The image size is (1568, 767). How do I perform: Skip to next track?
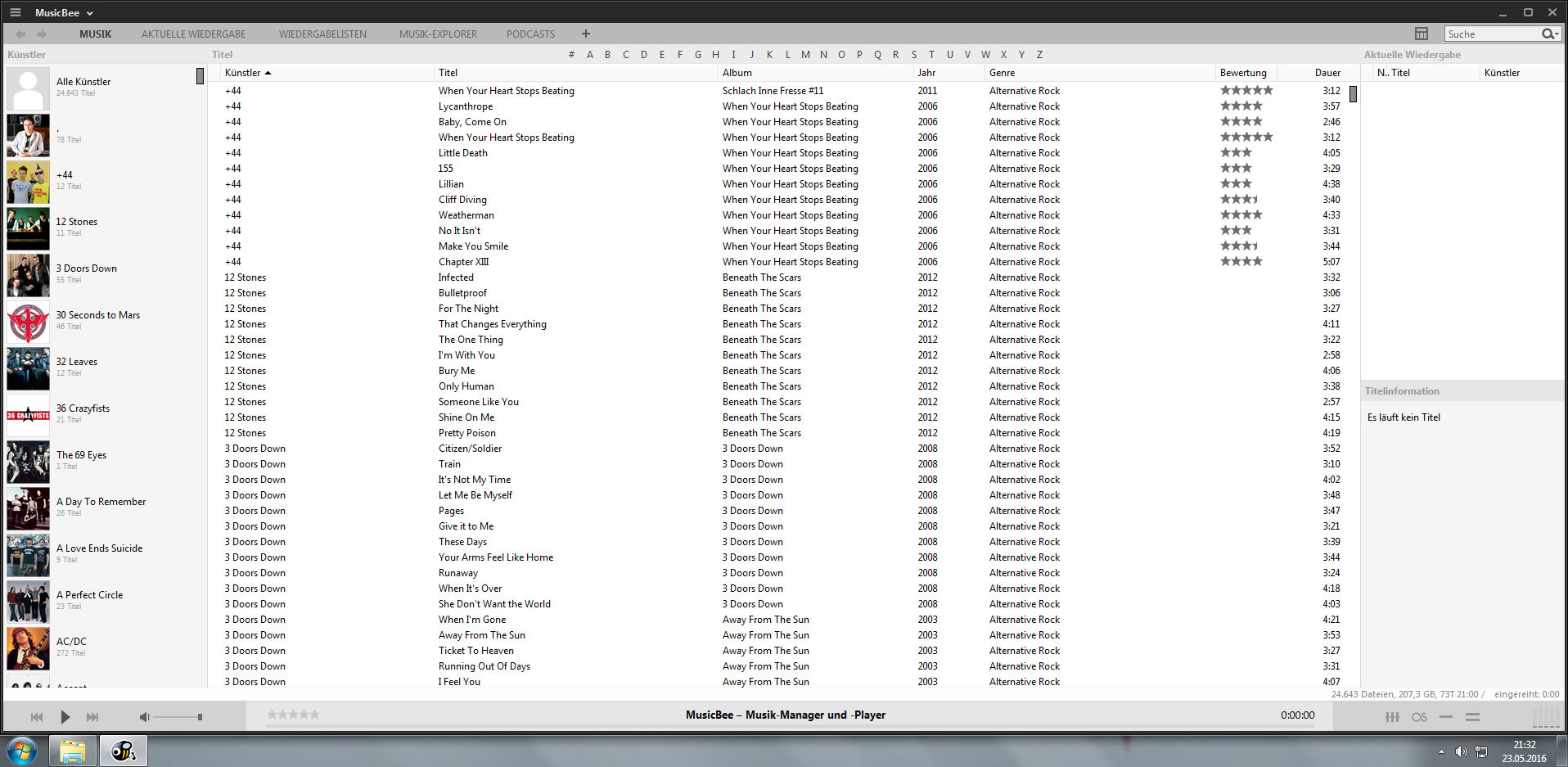point(92,717)
